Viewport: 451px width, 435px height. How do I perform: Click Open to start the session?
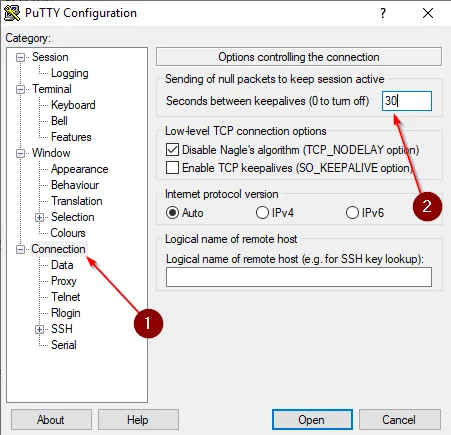(x=312, y=420)
